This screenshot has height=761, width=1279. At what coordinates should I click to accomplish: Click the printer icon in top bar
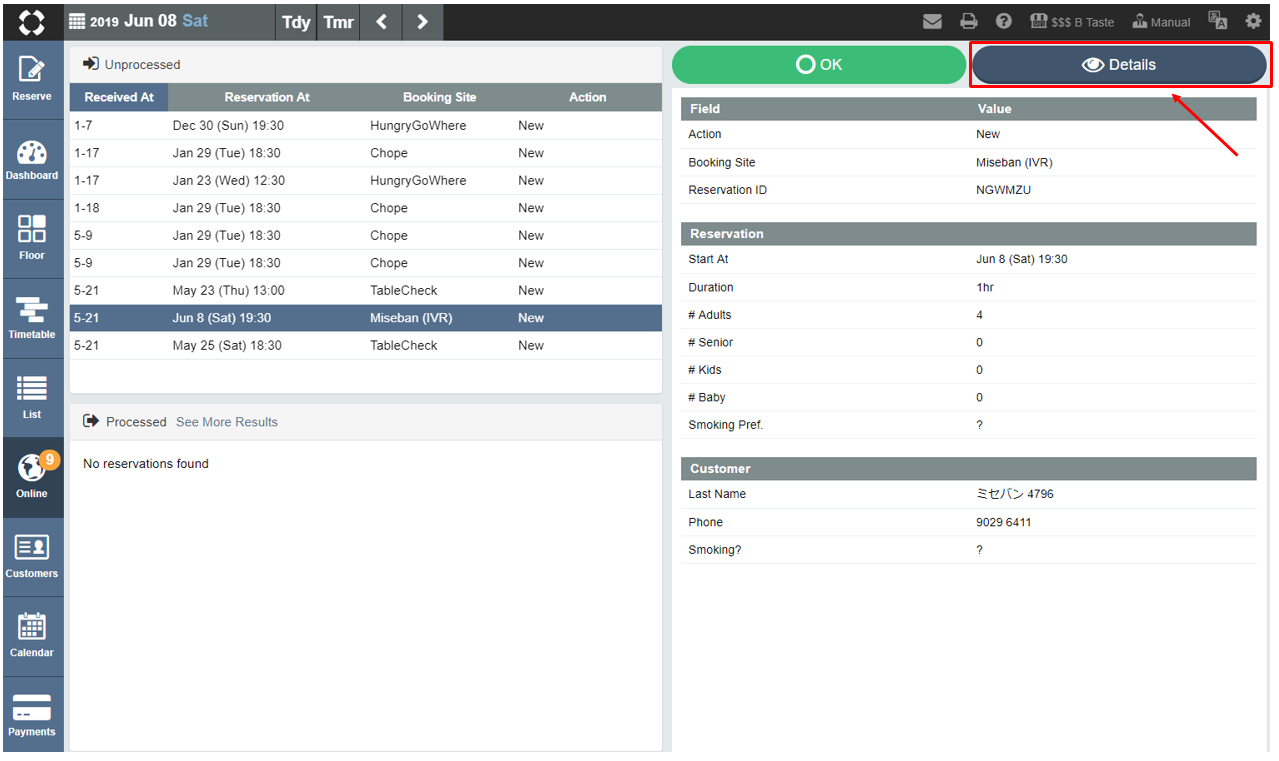(x=968, y=21)
